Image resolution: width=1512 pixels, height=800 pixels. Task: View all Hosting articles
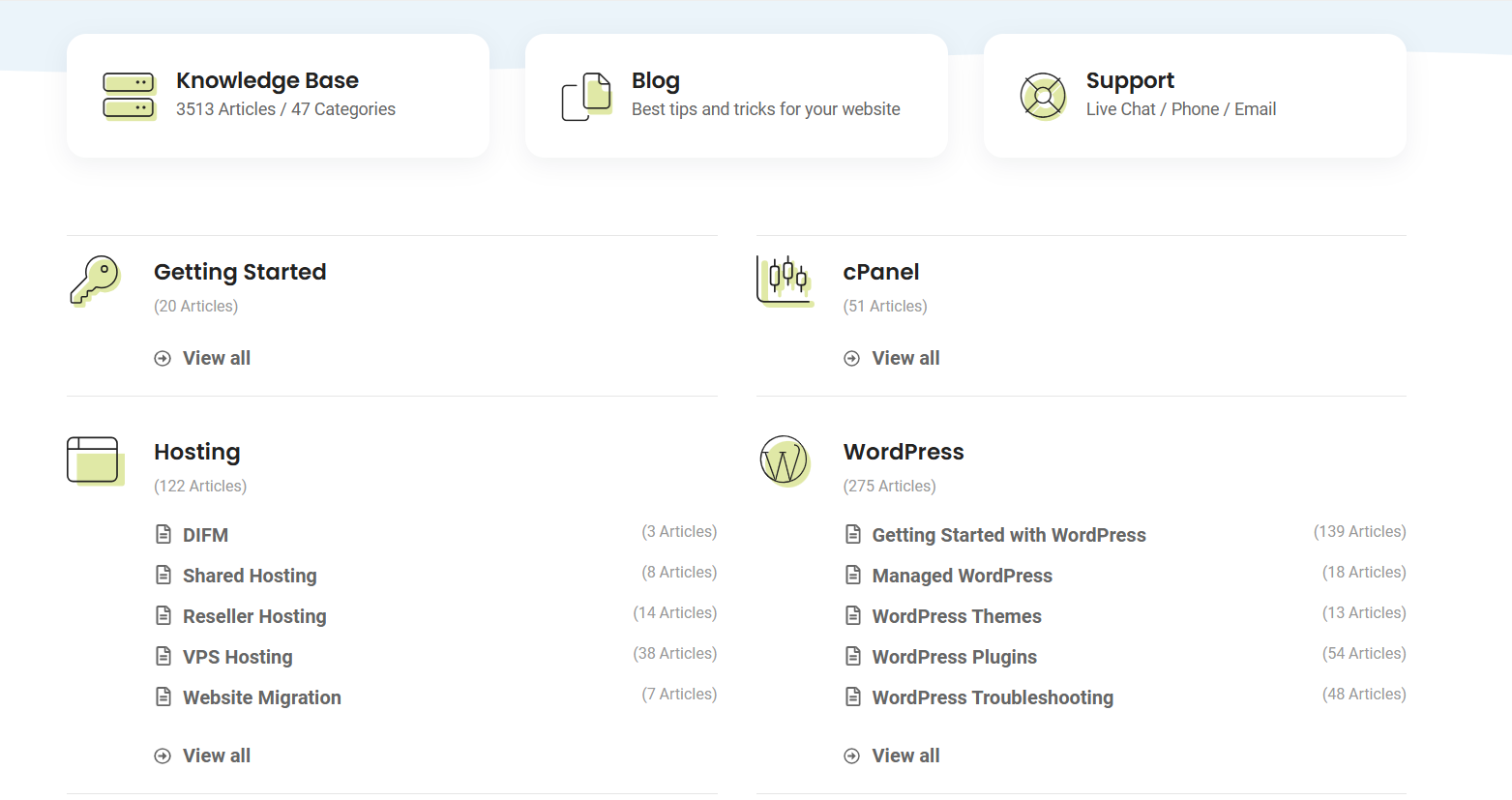[x=217, y=756]
